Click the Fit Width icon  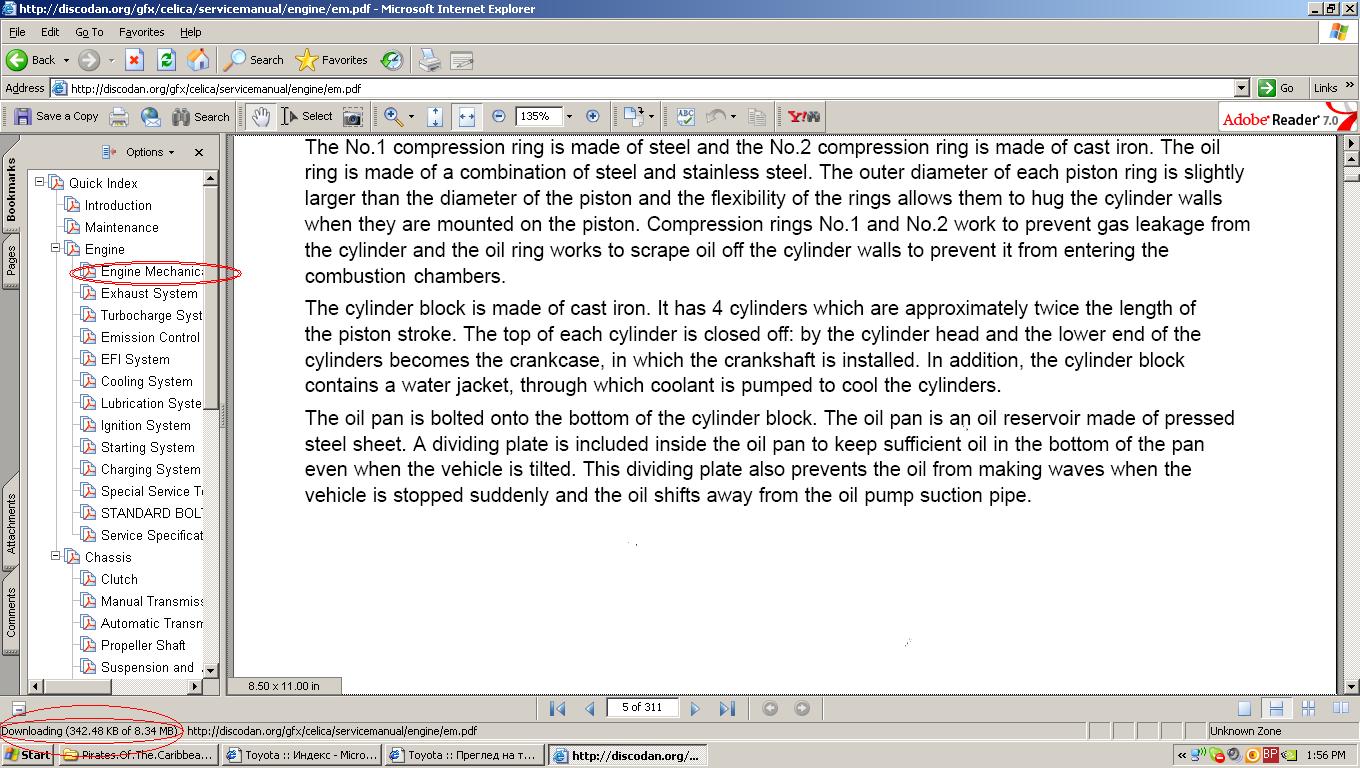point(466,117)
